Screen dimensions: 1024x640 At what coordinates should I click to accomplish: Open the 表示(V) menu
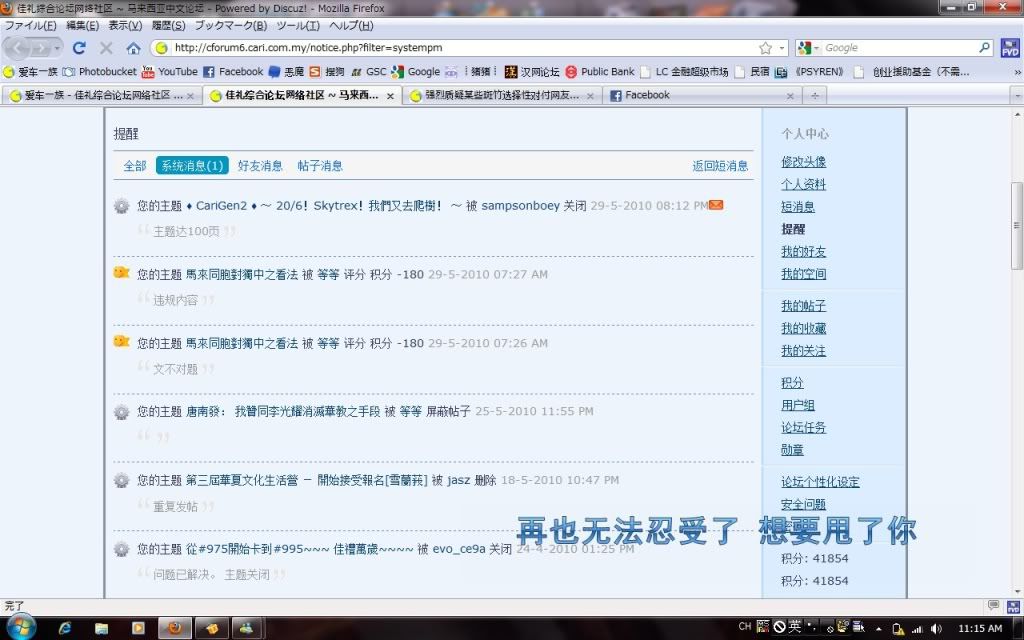pos(125,25)
